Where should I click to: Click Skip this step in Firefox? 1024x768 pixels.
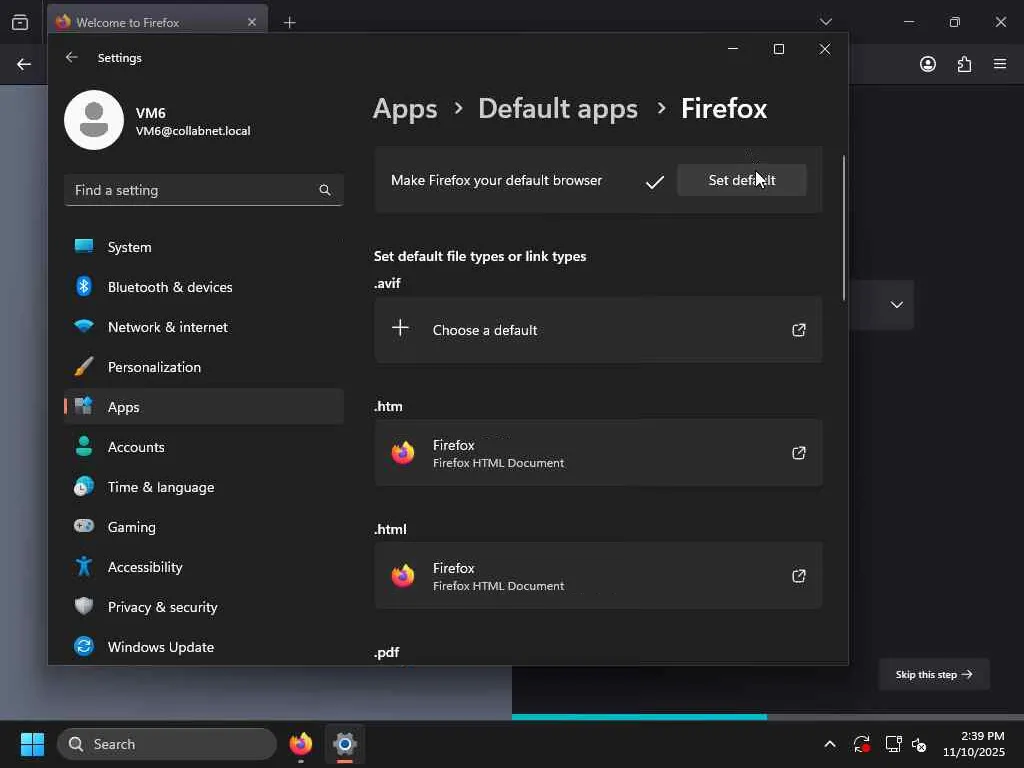click(x=934, y=675)
